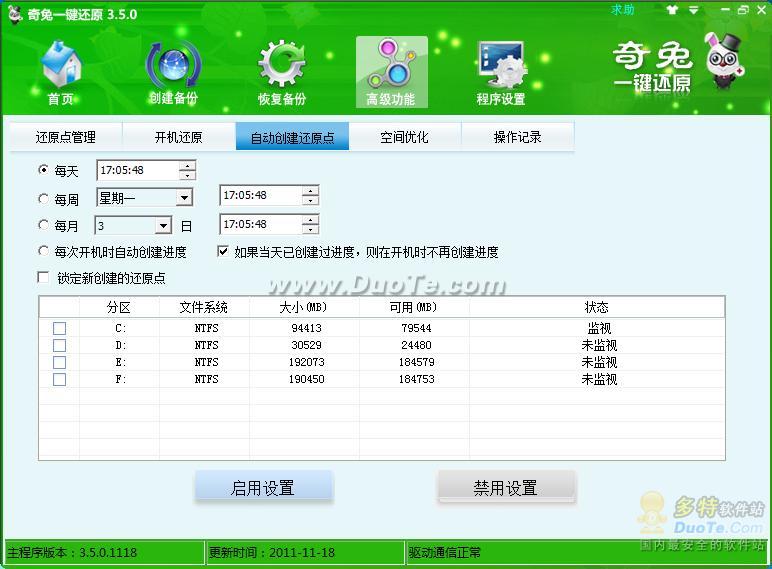
Task: Check the C: partition checkbox
Action: [60, 328]
